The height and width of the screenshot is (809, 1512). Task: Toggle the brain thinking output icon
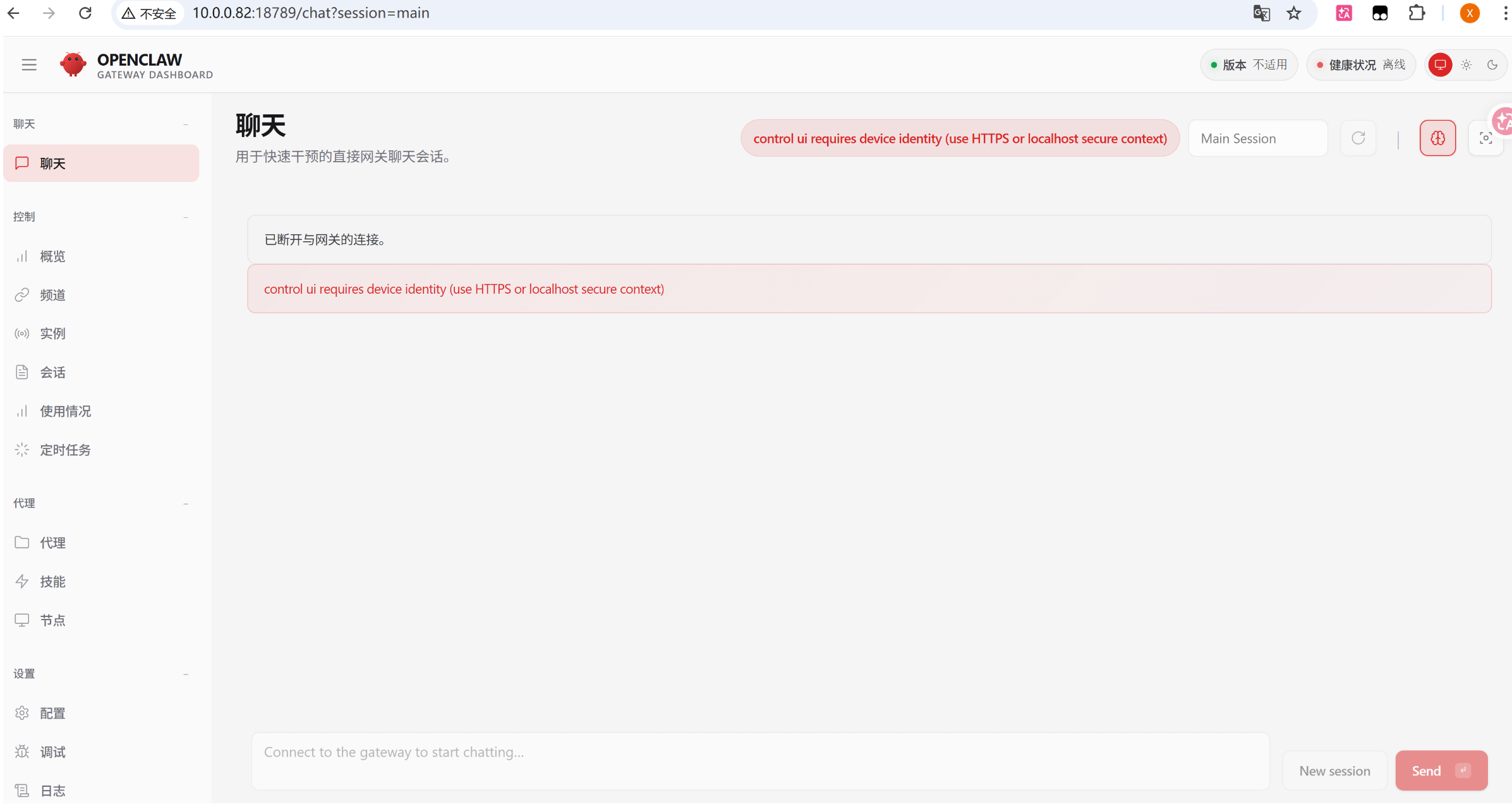coord(1437,138)
